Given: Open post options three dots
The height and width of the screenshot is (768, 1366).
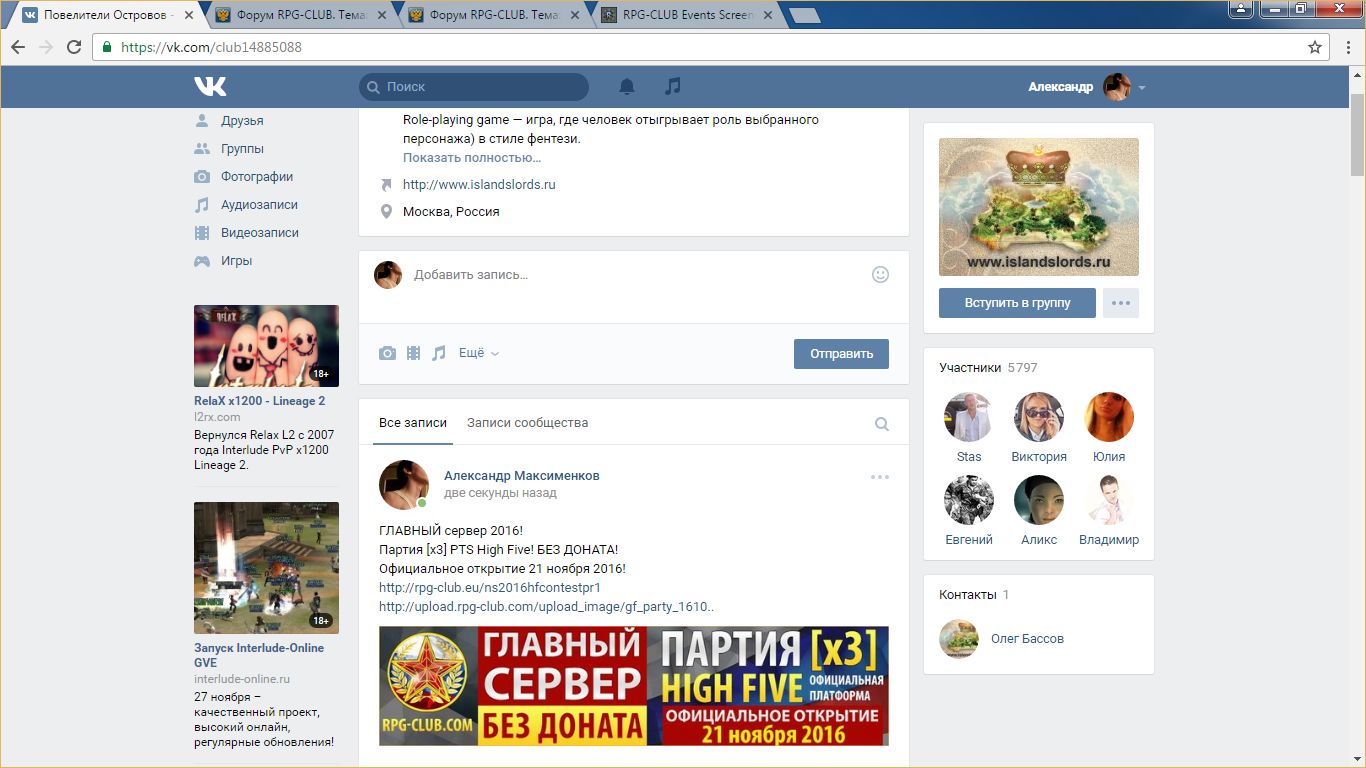Looking at the screenshot, I should point(880,477).
